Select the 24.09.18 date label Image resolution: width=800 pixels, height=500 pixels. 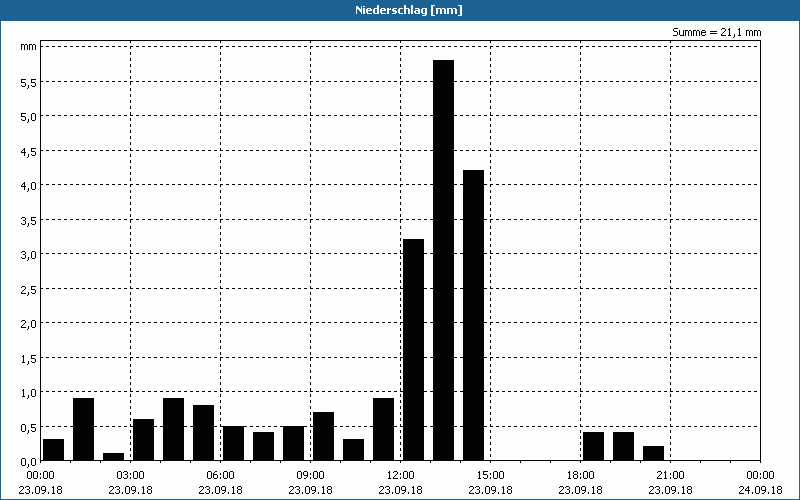click(x=760, y=490)
